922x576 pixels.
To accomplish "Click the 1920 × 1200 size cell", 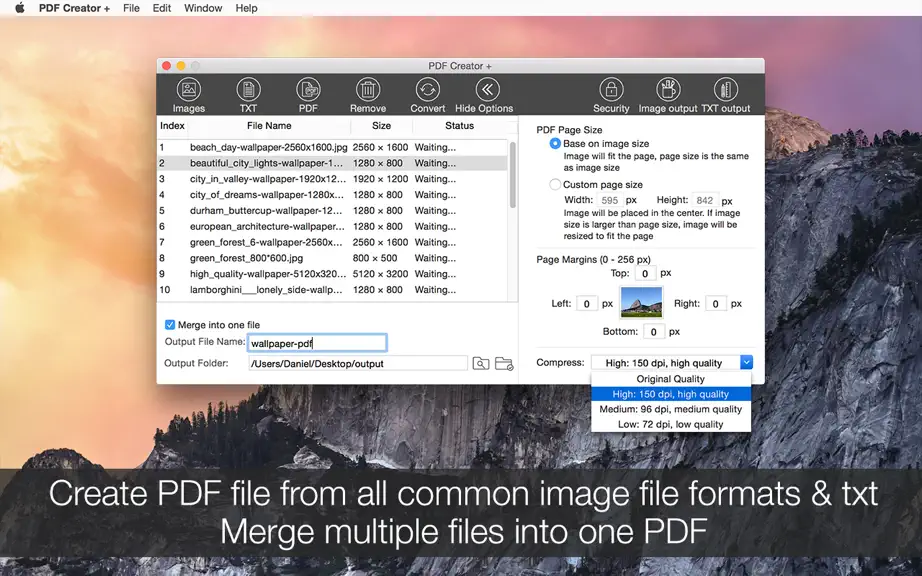I will [380, 179].
